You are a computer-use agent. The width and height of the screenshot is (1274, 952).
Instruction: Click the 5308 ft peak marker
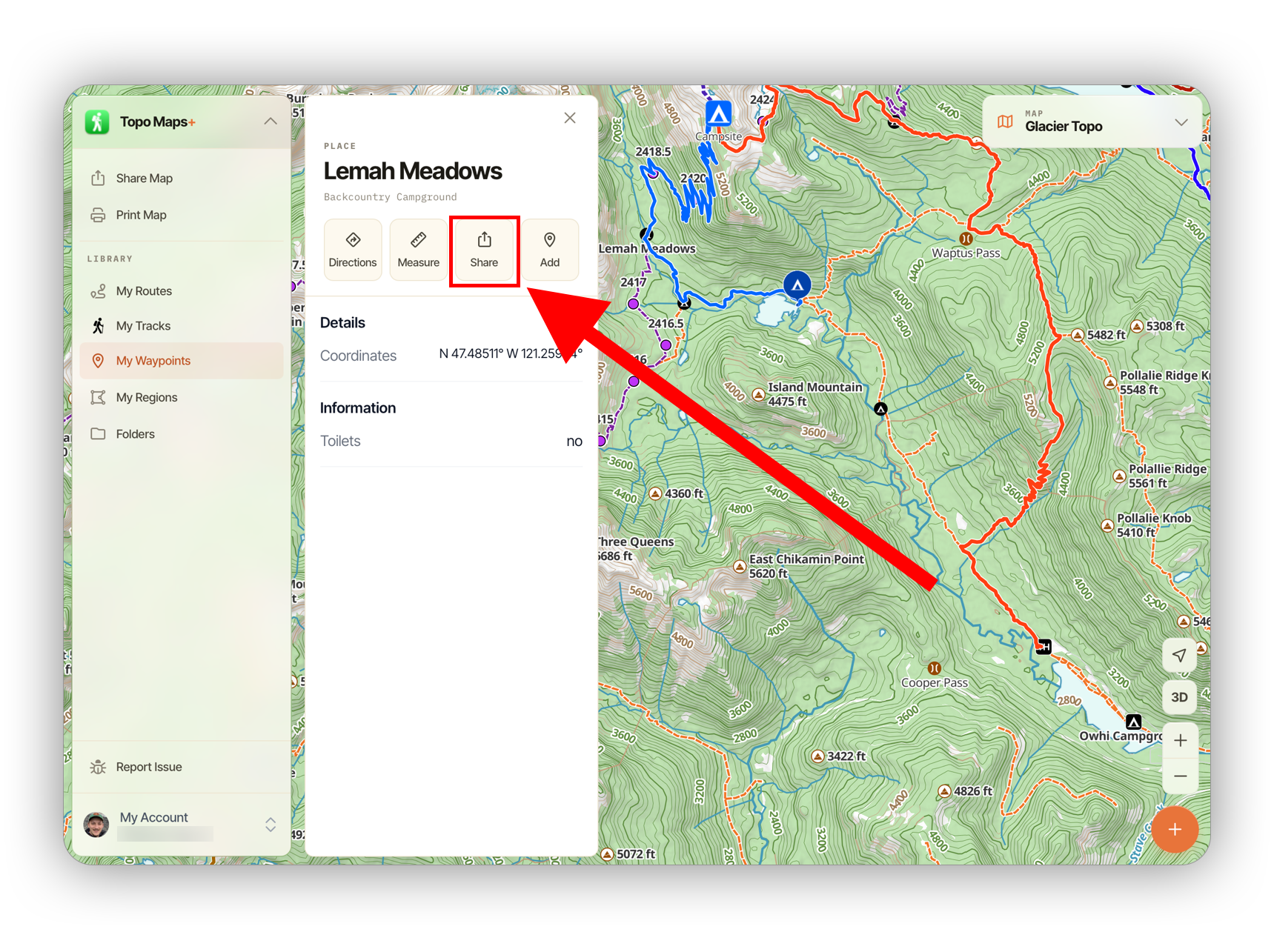[1137, 326]
